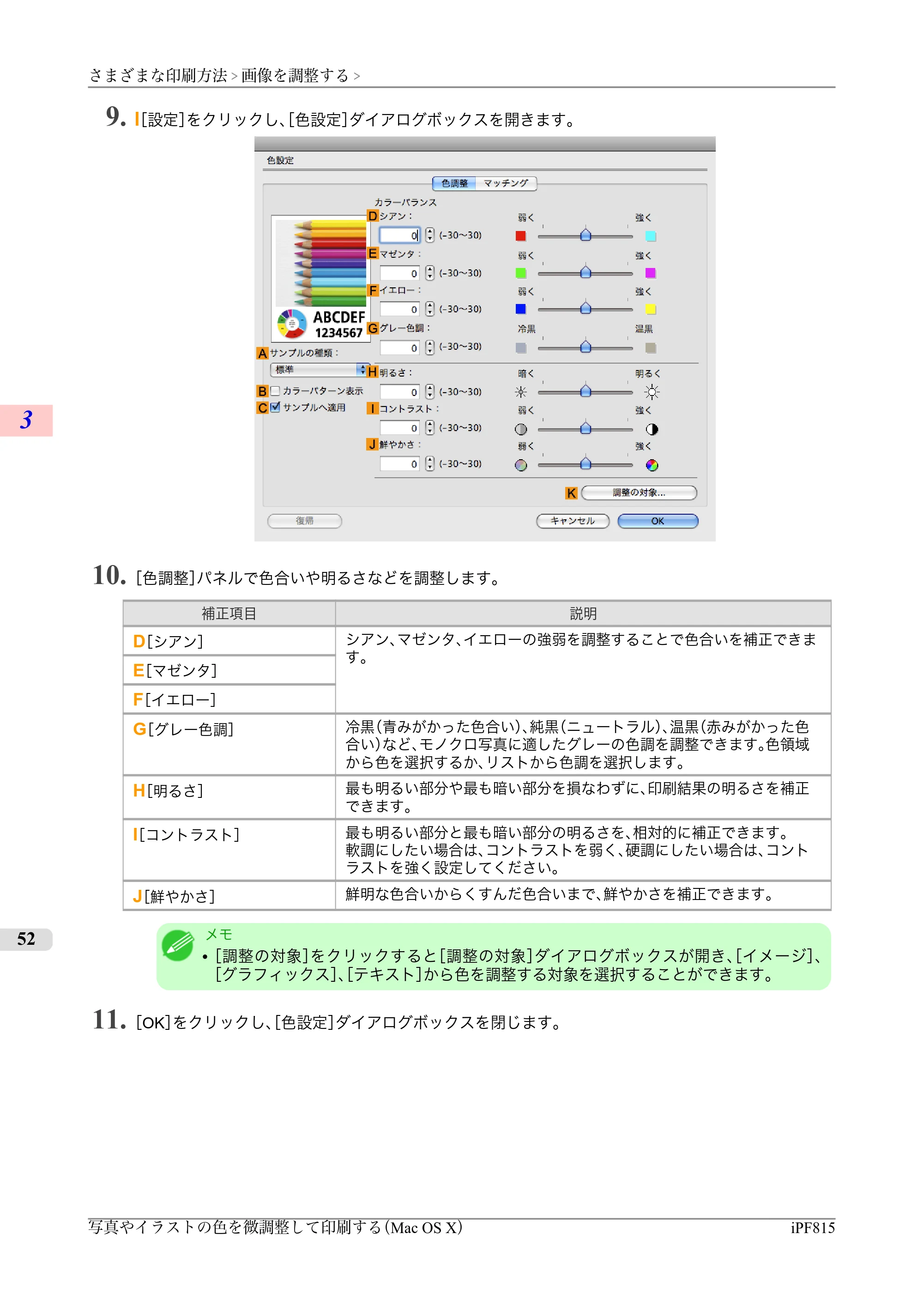Click the green memo pencil icon
Viewport: 924px width, 1307px height.
point(177,945)
